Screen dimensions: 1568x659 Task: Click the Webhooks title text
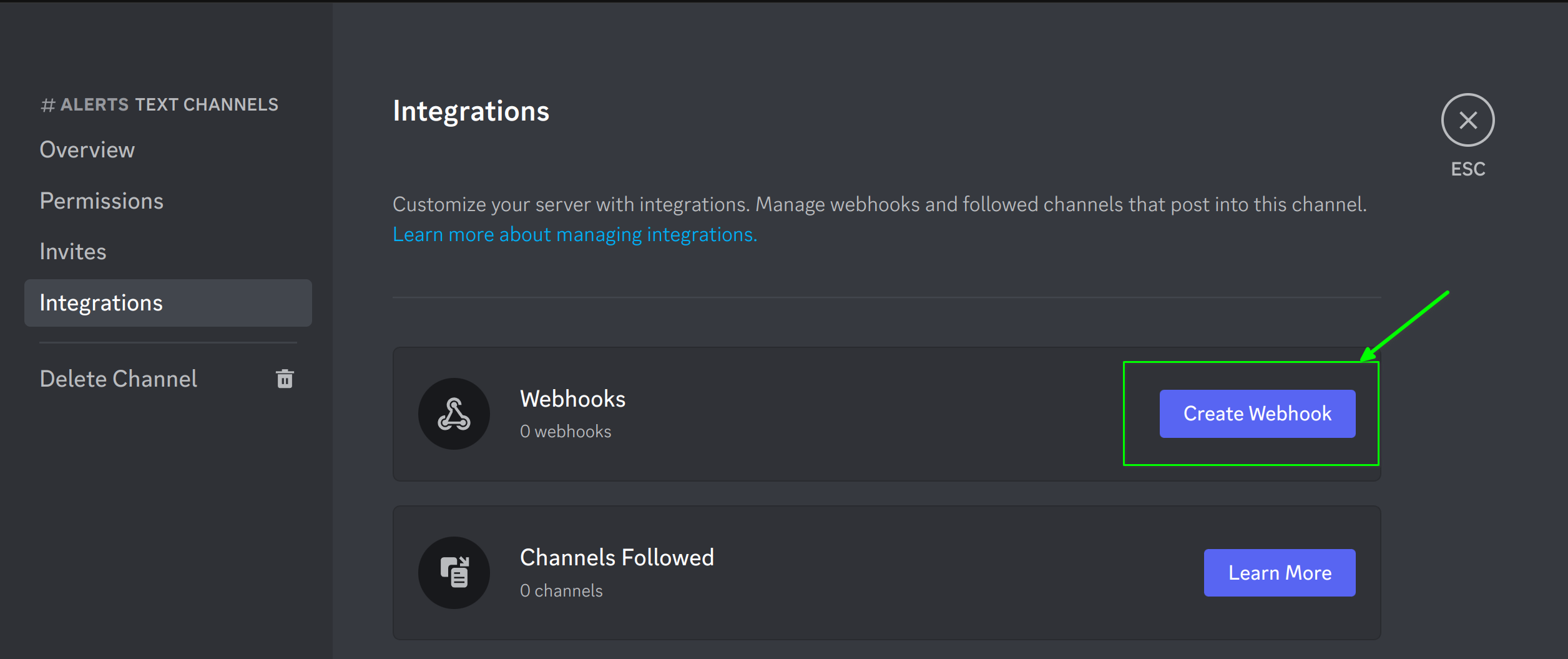pyautogui.click(x=572, y=399)
